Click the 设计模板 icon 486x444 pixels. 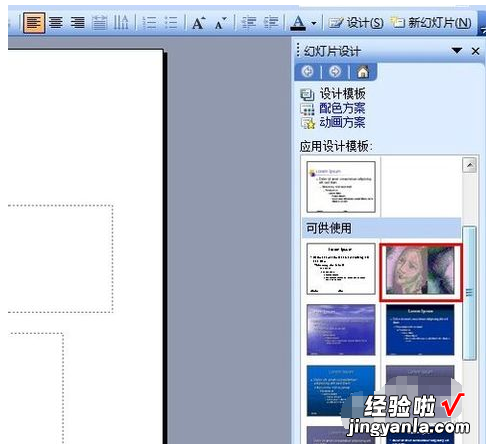click(307, 95)
